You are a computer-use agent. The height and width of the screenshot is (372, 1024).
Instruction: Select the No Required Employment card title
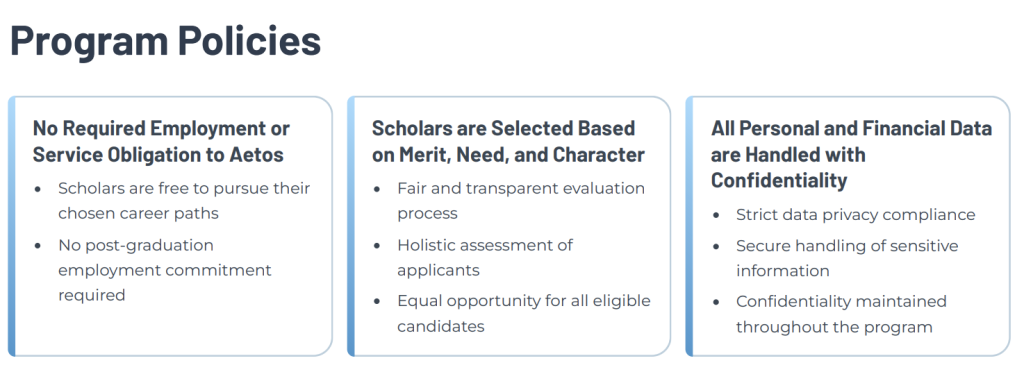click(161, 141)
